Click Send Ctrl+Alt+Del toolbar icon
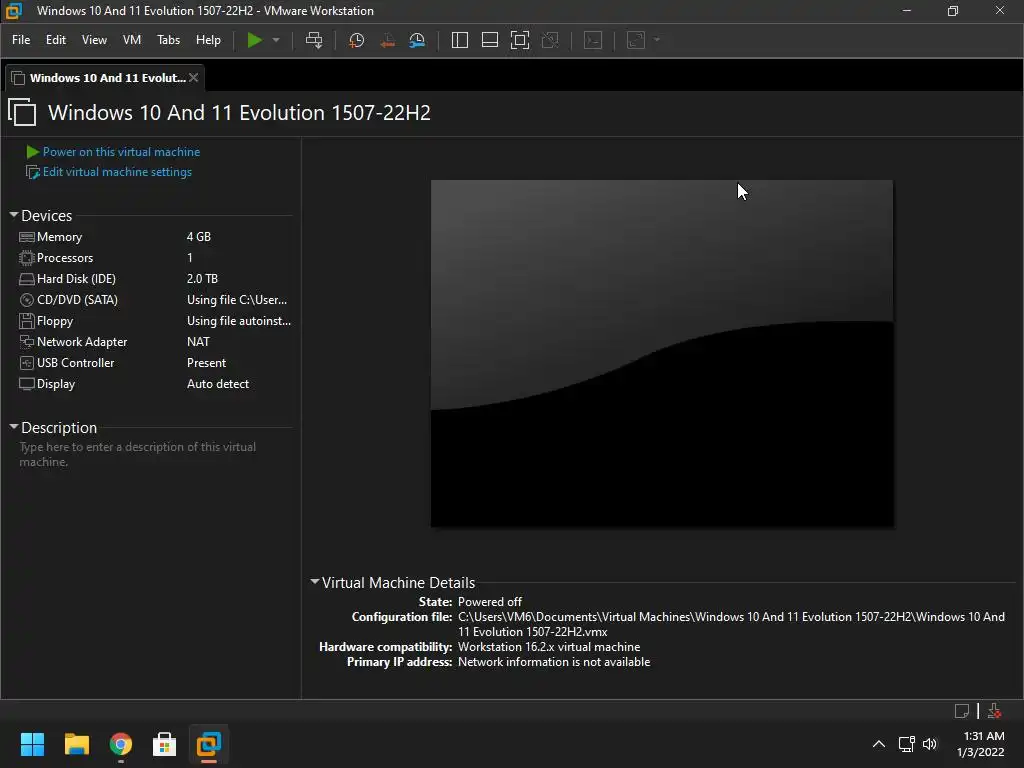 pyautogui.click(x=314, y=40)
